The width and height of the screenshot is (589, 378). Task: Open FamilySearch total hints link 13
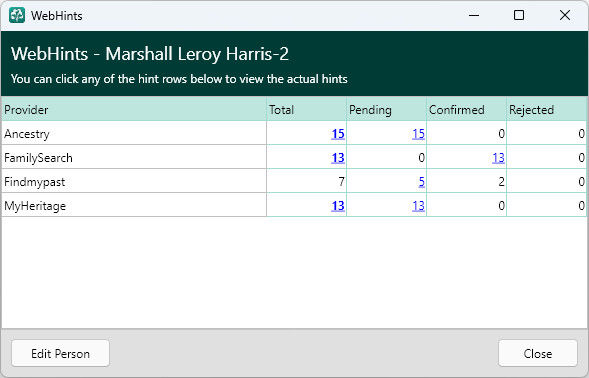(338, 158)
